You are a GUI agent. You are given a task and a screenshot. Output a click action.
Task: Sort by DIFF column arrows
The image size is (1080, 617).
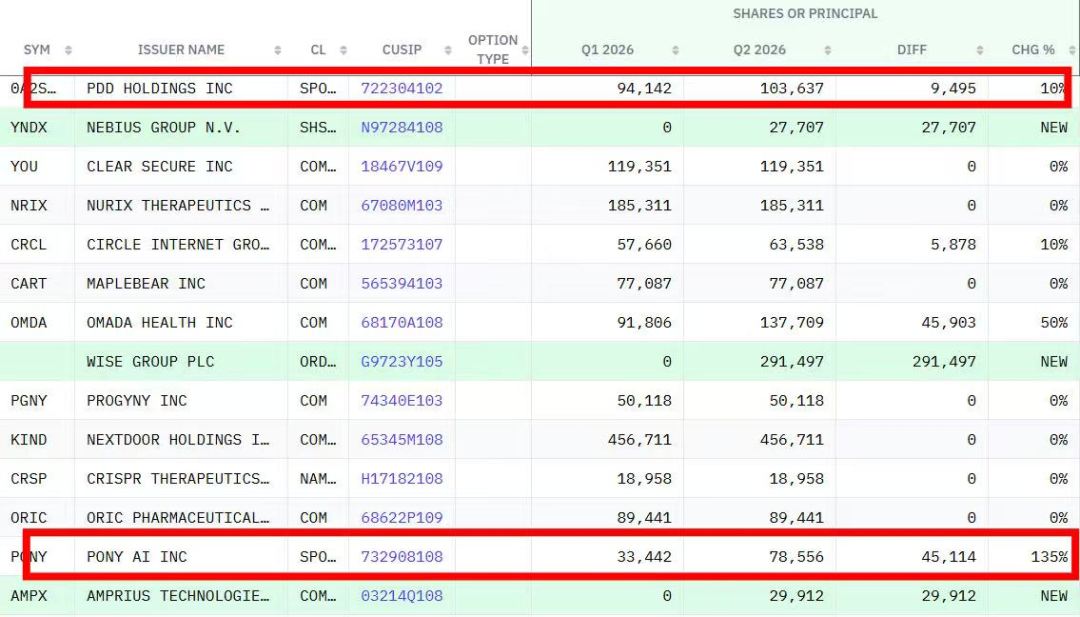click(979, 50)
